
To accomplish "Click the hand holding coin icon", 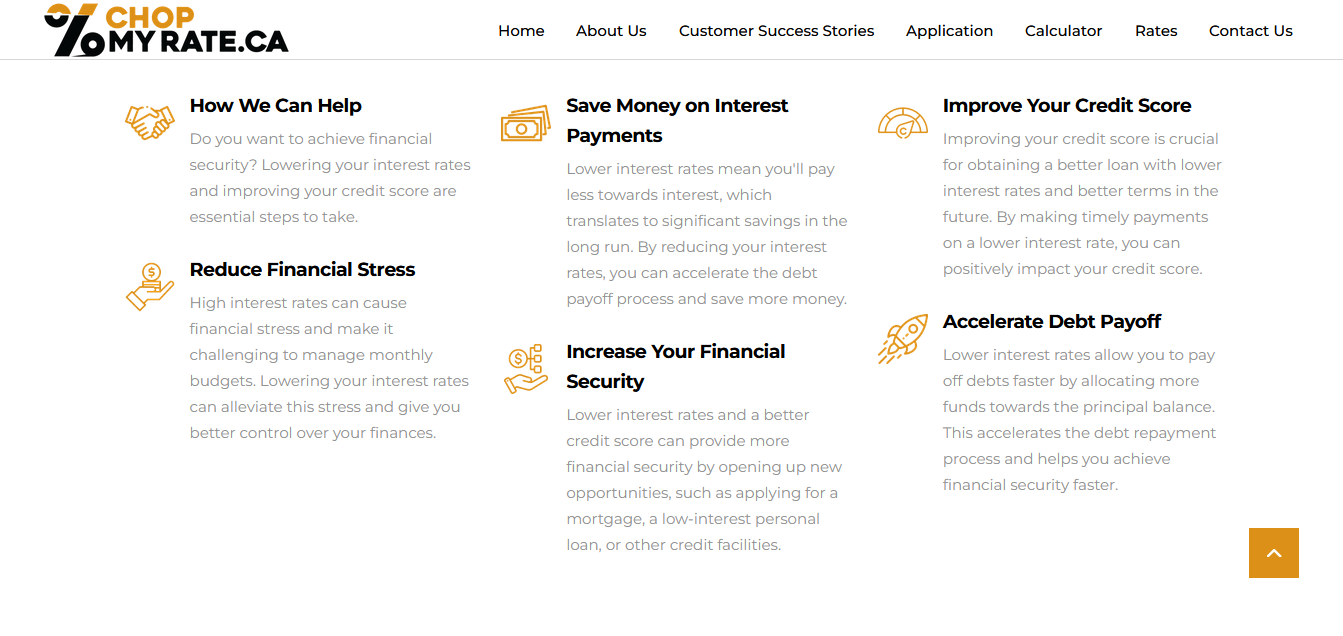I will (150, 286).
